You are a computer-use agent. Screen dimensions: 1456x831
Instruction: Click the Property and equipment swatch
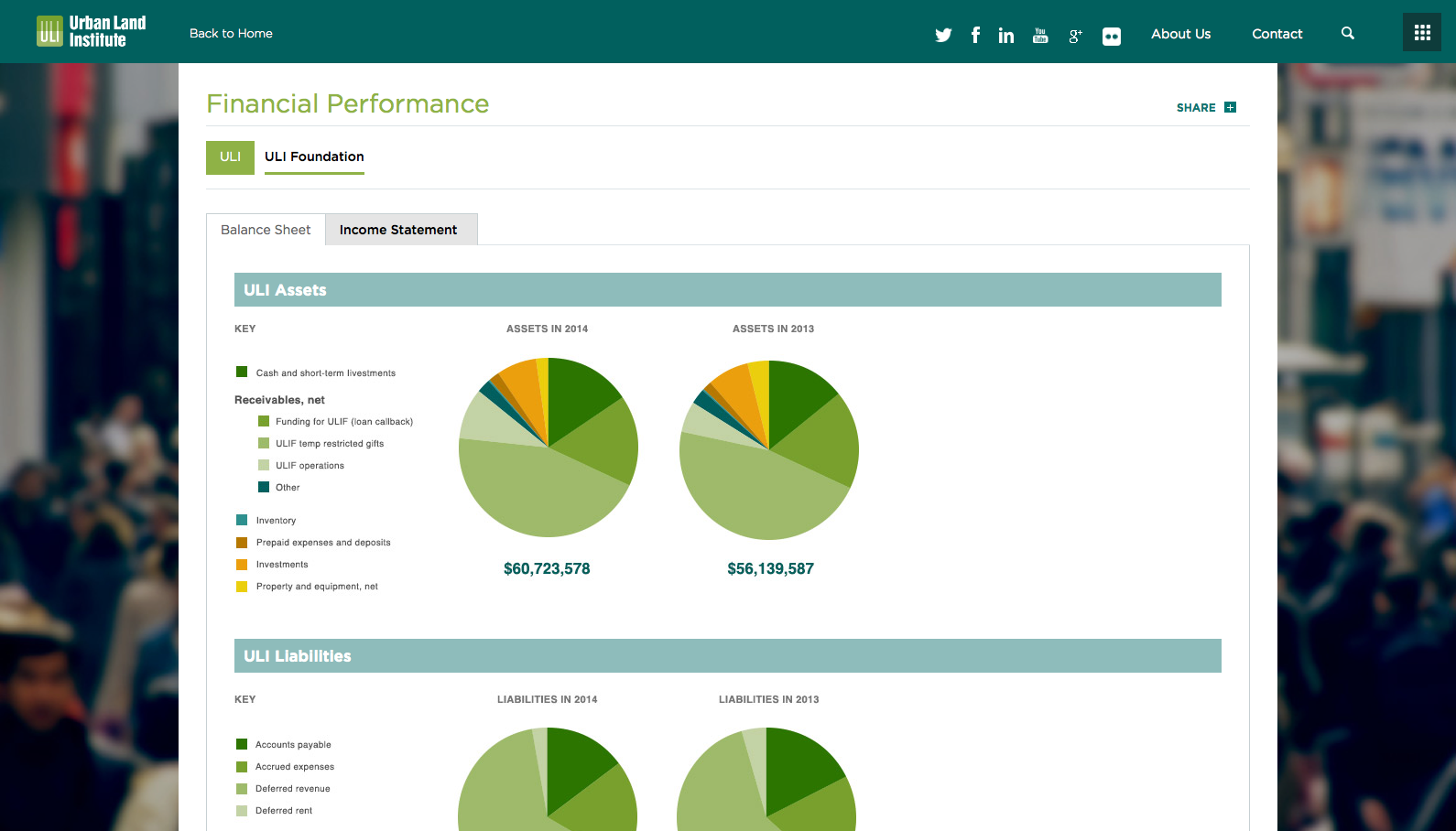tap(242, 587)
